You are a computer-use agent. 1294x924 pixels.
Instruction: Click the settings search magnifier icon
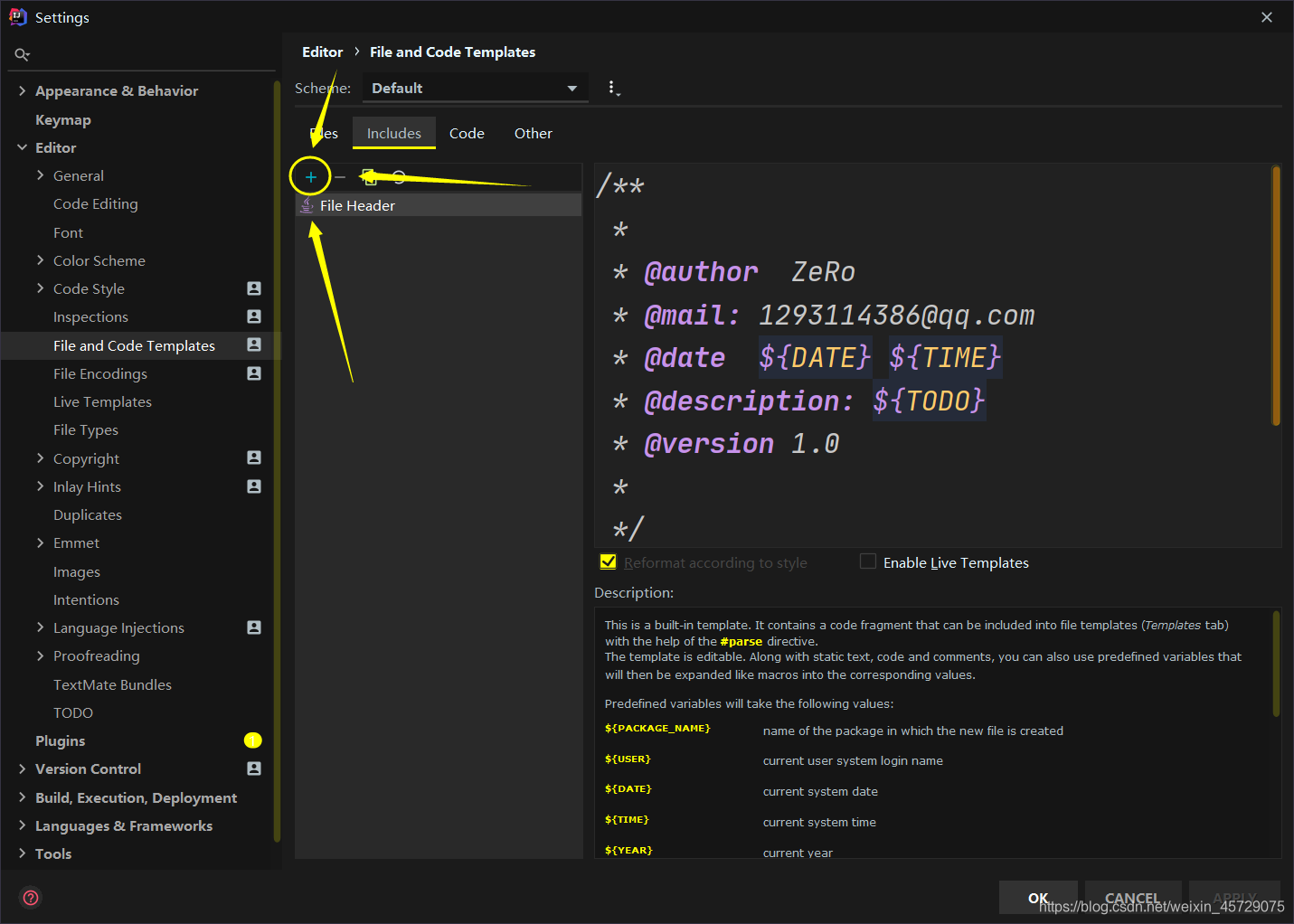[22, 55]
